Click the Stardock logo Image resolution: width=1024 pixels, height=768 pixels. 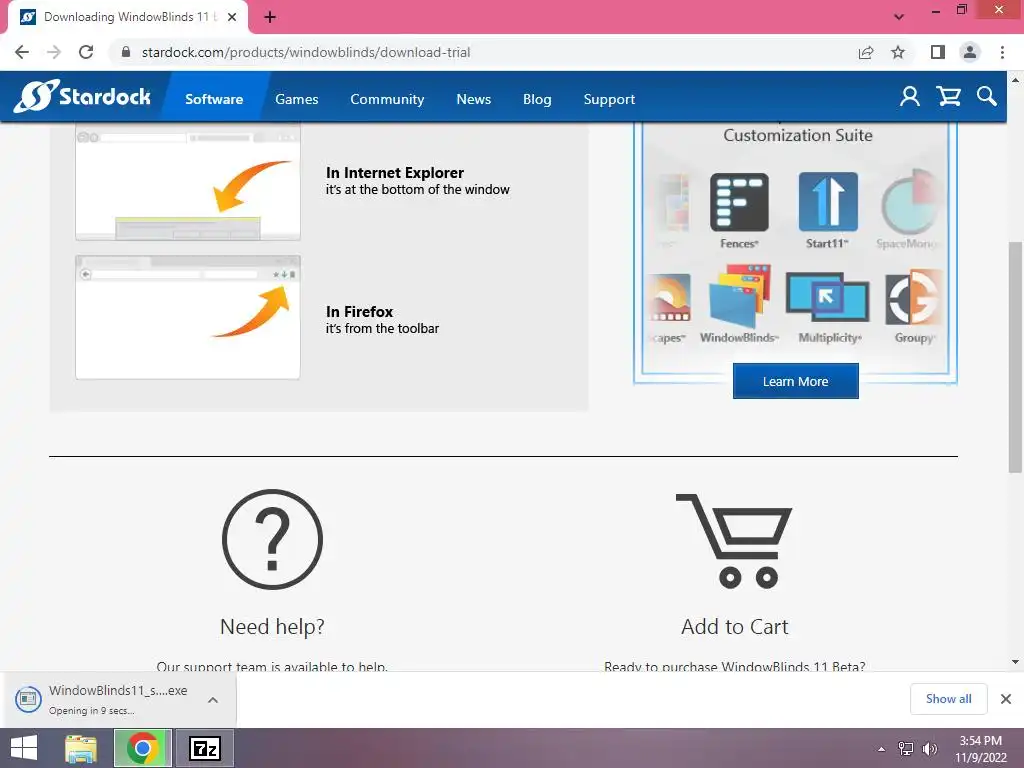(82, 97)
